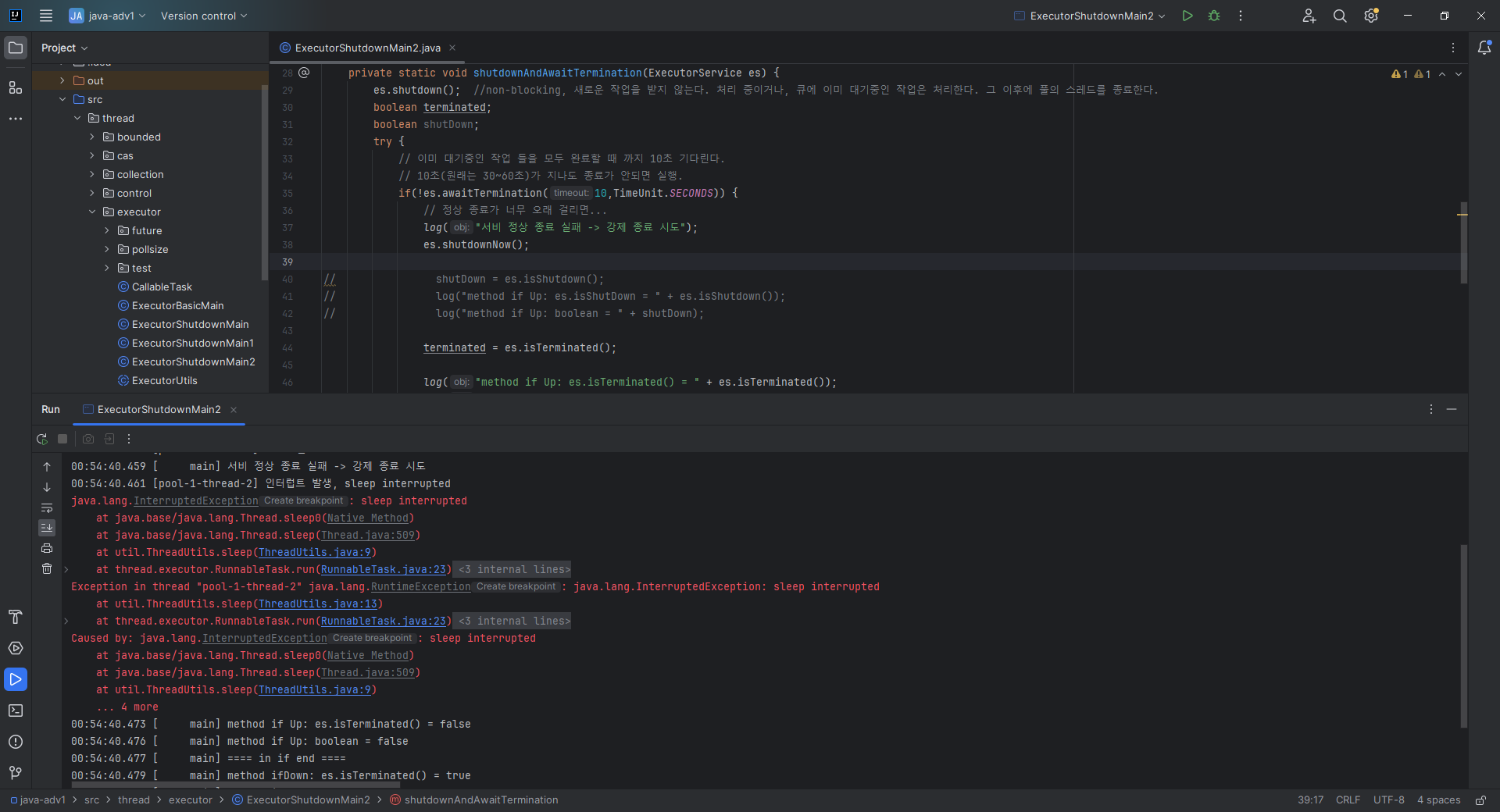Open Run toolbar more options
This screenshot has width=1500, height=812.
point(129,439)
